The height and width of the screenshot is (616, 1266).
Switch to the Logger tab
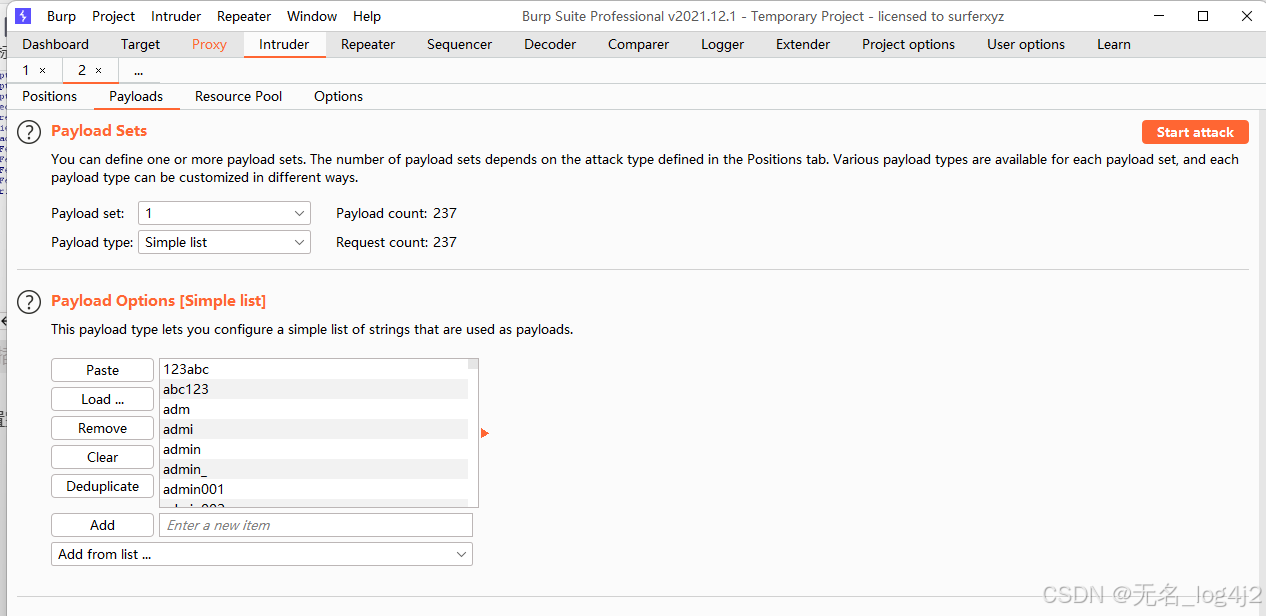pyautogui.click(x=722, y=44)
